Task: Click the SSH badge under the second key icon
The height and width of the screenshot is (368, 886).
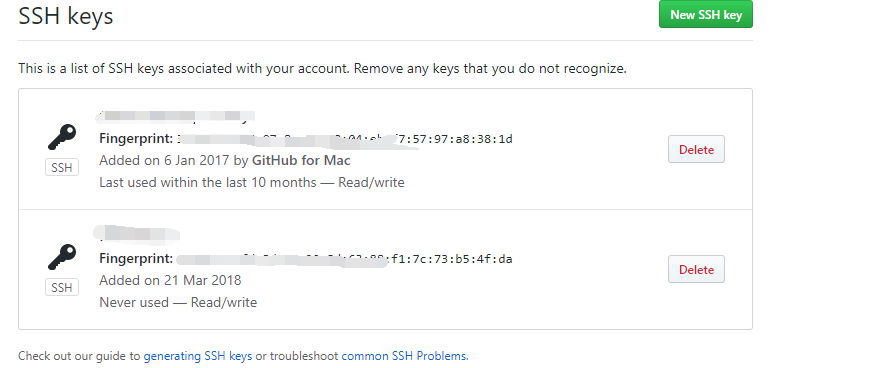Action: (62, 288)
